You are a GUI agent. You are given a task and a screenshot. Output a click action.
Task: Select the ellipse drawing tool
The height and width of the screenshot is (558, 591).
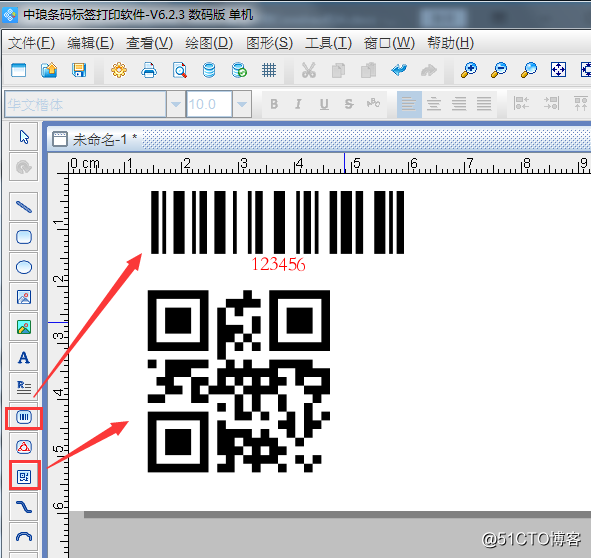24,267
